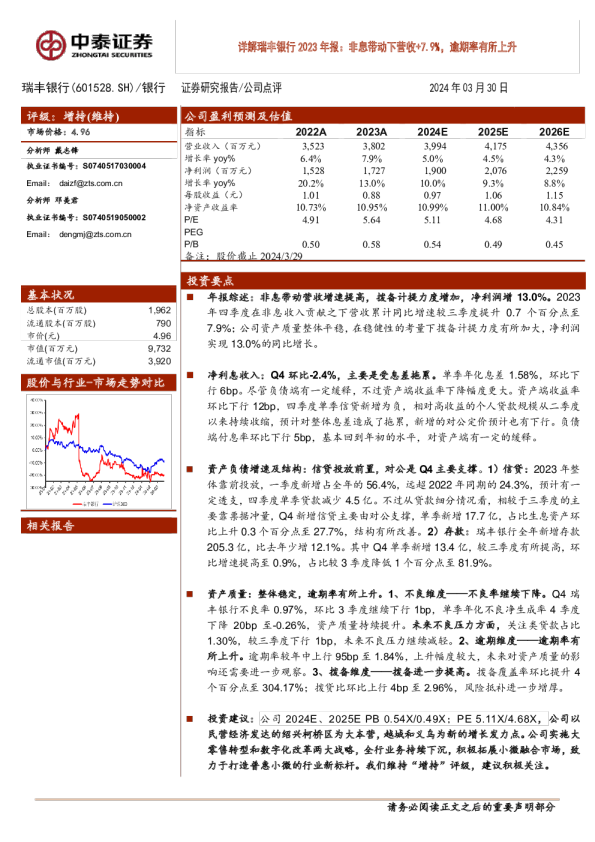Screen dimensions: 595x842
Task: Click the 2022A column header
Action: pyautogui.click(x=311, y=132)
